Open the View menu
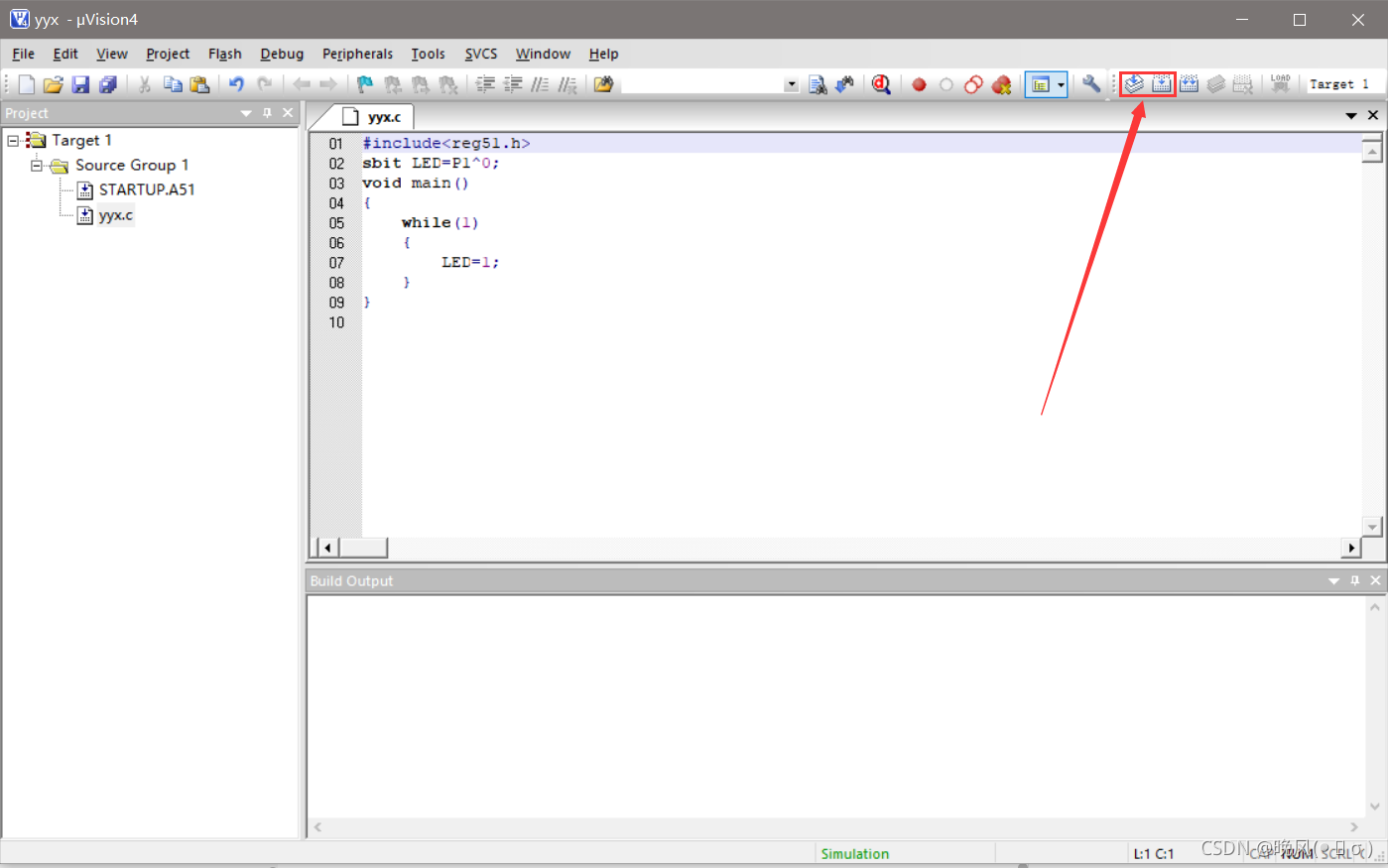 click(x=111, y=54)
